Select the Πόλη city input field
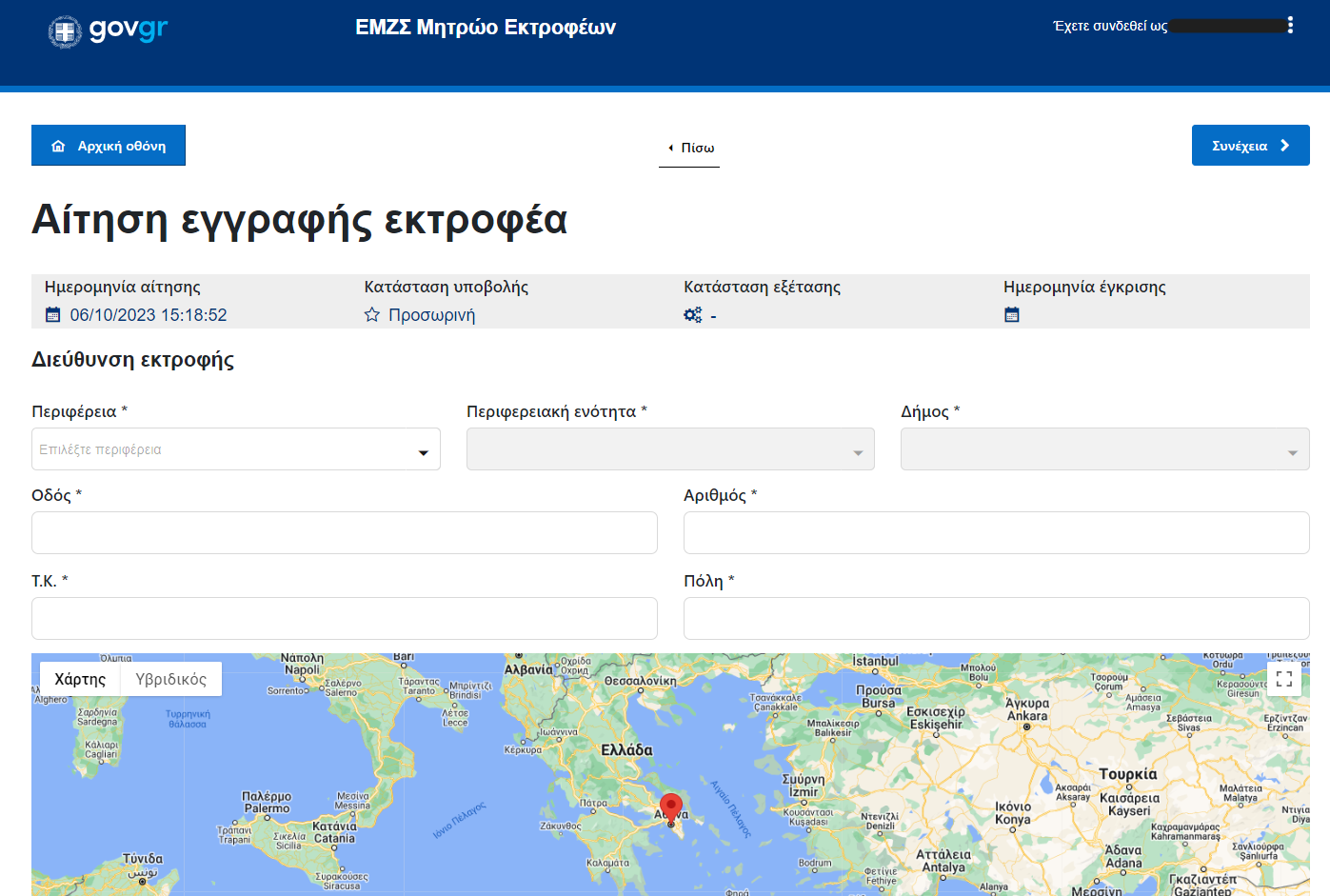 coord(996,619)
